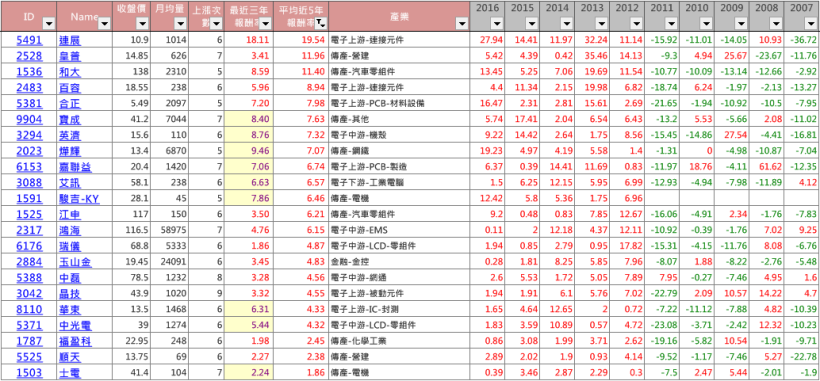Open the ID column filter dropdown
The width and height of the screenshot is (820, 381).
[49, 23]
